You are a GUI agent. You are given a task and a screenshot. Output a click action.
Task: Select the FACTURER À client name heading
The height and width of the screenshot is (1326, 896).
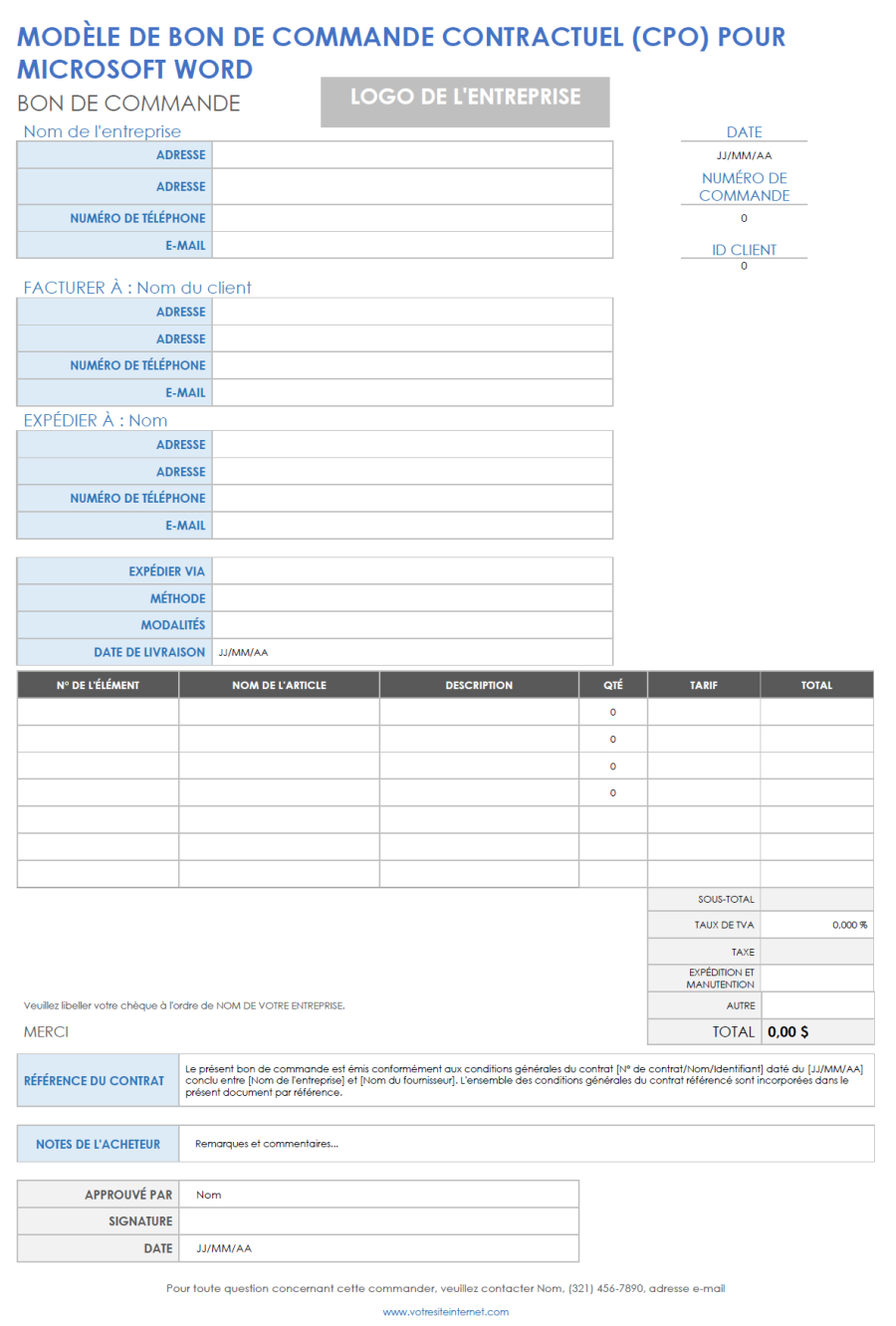(x=137, y=288)
